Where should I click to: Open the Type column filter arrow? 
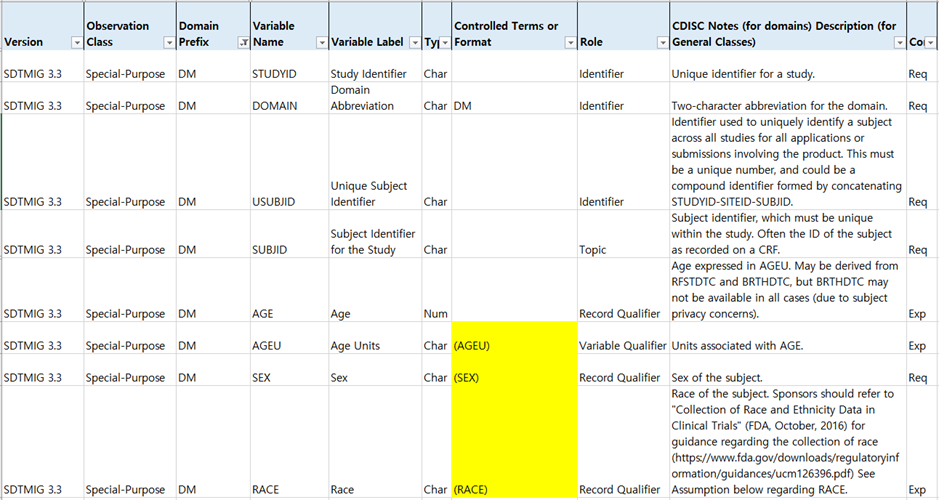pos(442,43)
